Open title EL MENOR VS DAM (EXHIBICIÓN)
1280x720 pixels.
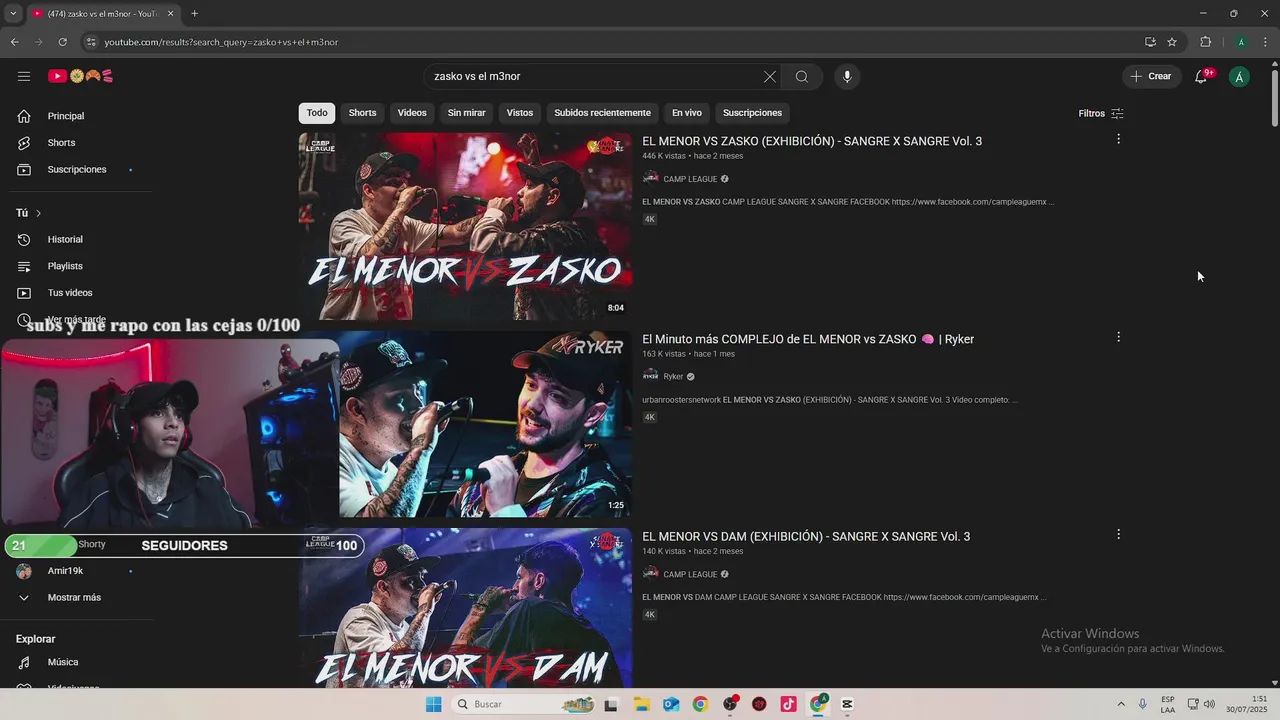pos(806,537)
